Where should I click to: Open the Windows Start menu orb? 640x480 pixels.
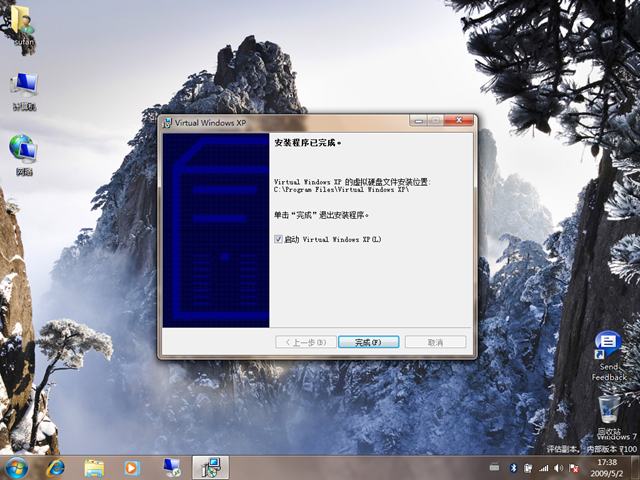click(16, 468)
